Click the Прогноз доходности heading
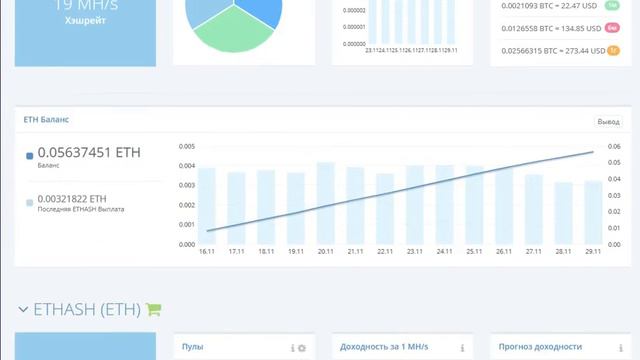The image size is (640, 360). pos(540,347)
